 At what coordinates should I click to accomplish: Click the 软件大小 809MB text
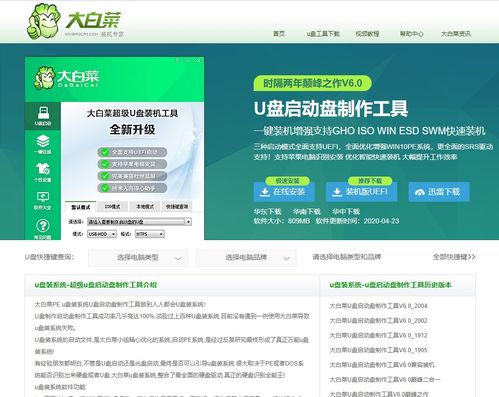click(282, 221)
